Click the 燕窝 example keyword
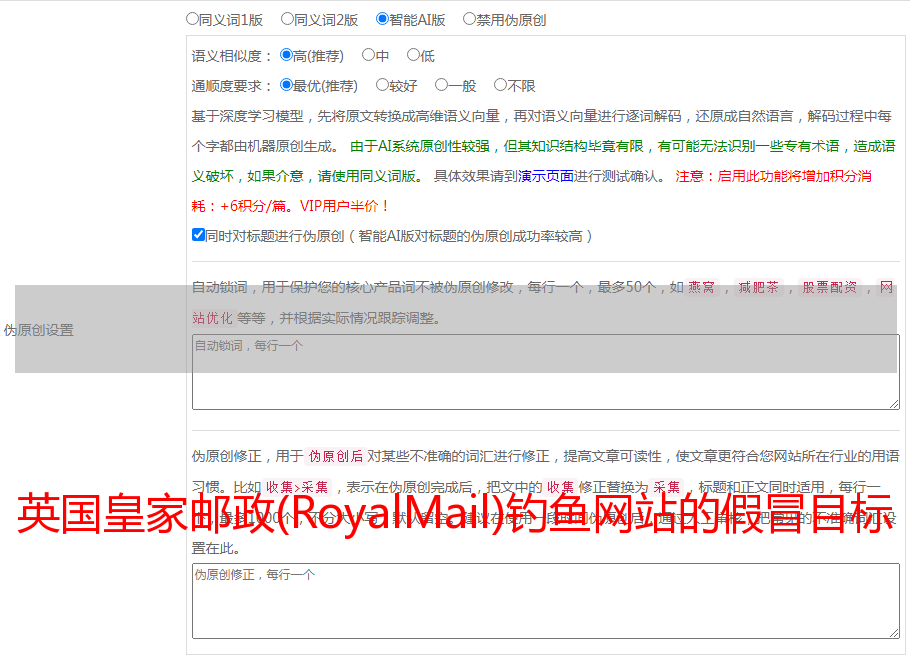This screenshot has width=911, height=658. 701,287
